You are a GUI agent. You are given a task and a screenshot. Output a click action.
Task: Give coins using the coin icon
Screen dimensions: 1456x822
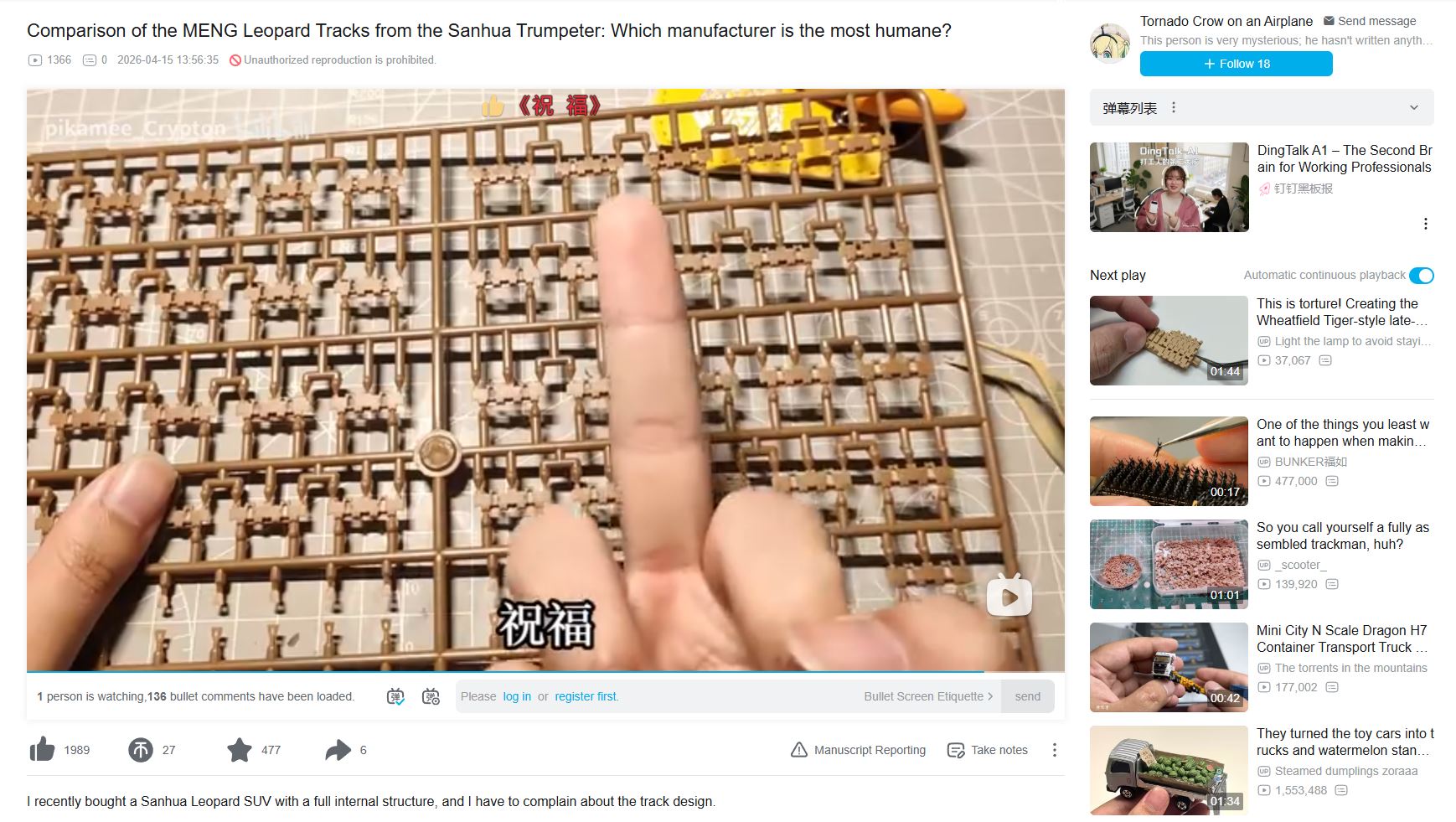click(x=141, y=749)
